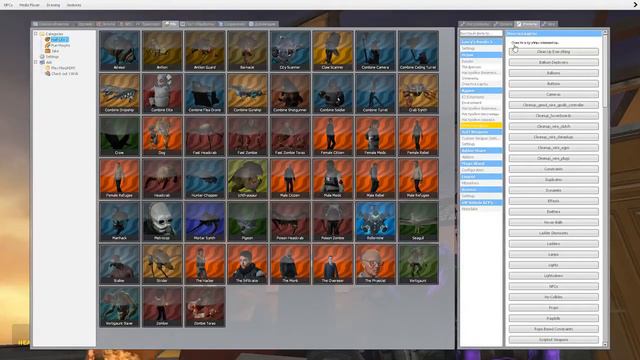640x360 pixels.
Task: Switch to the active NPCs spawn tab
Action: click(x=170, y=24)
